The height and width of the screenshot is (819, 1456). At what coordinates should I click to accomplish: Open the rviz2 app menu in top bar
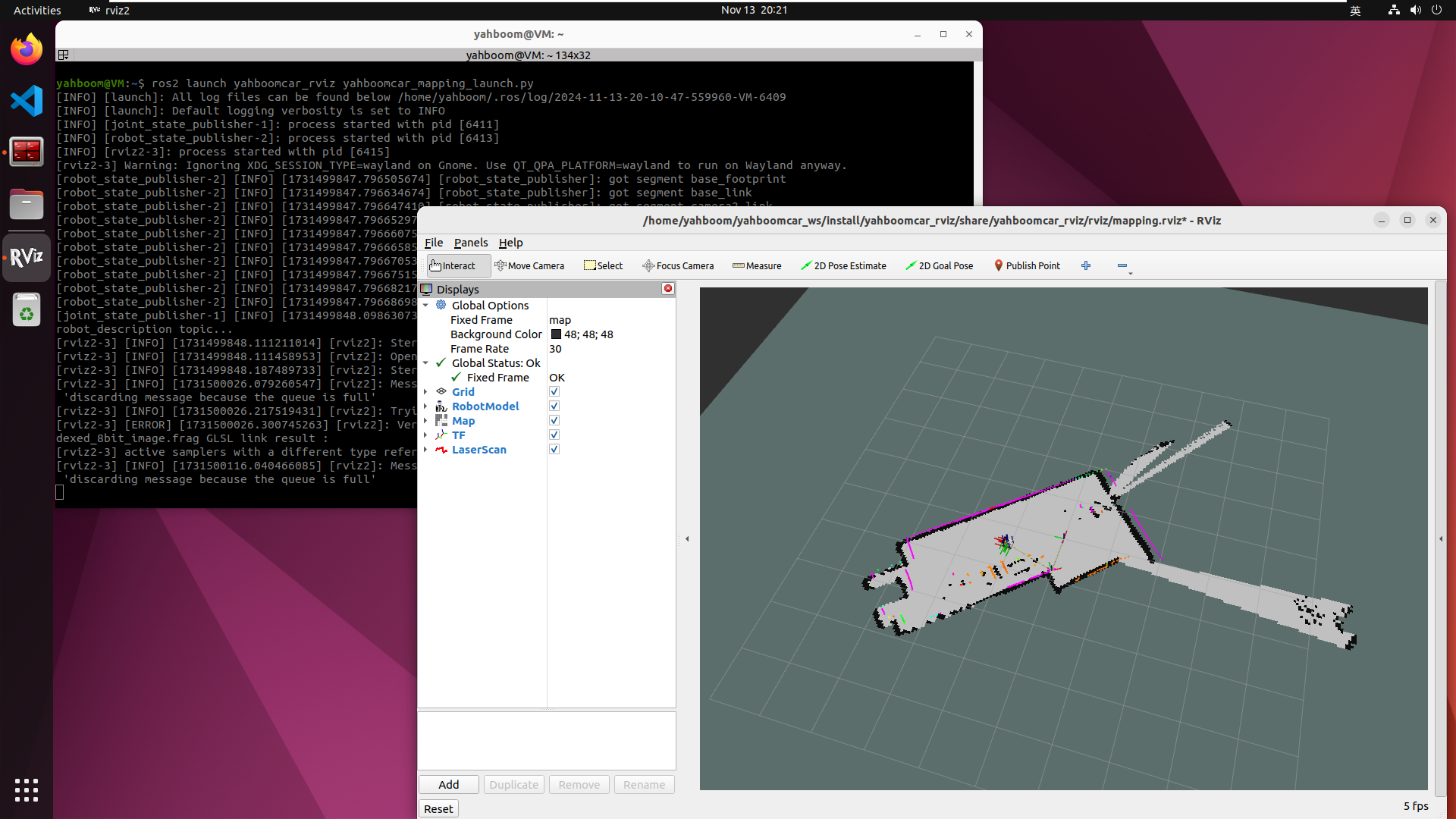click(109, 10)
